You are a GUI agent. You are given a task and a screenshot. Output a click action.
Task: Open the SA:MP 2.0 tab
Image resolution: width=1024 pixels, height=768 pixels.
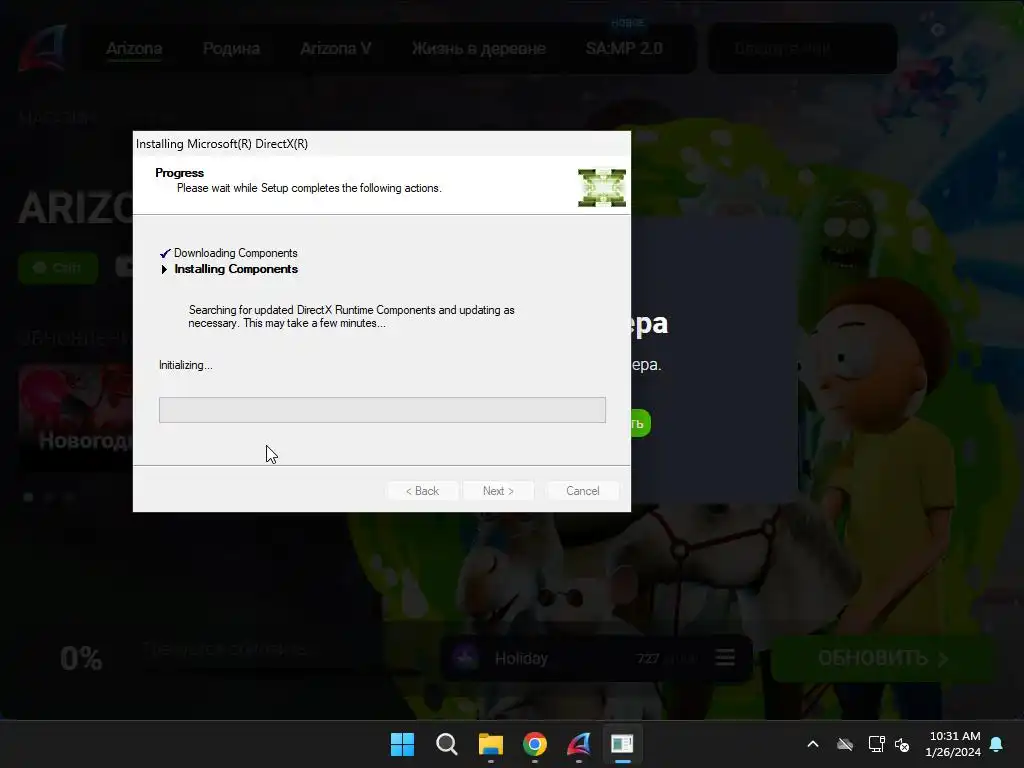[x=624, y=48]
